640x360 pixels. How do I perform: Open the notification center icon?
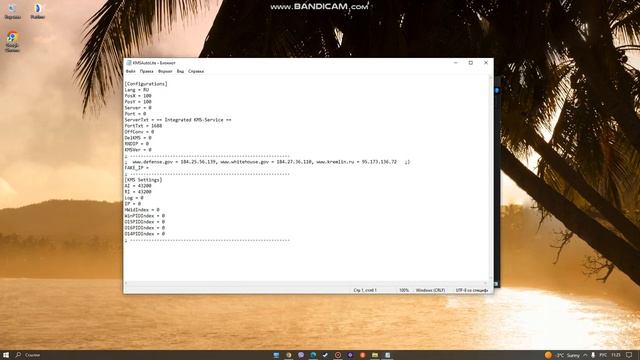coord(629,355)
